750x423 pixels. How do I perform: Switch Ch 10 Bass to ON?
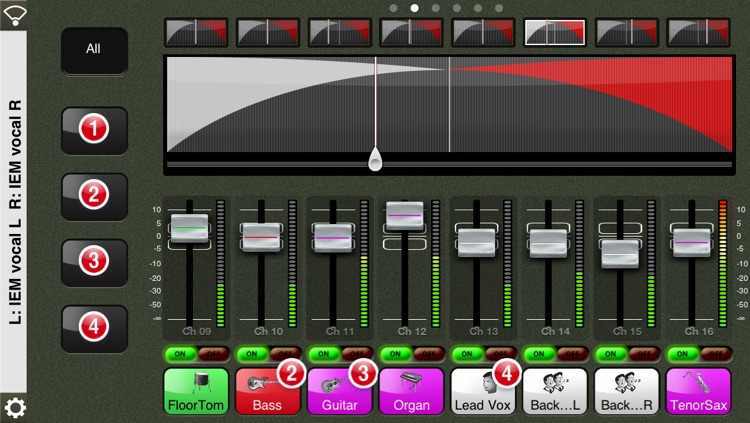pyautogui.click(x=252, y=354)
